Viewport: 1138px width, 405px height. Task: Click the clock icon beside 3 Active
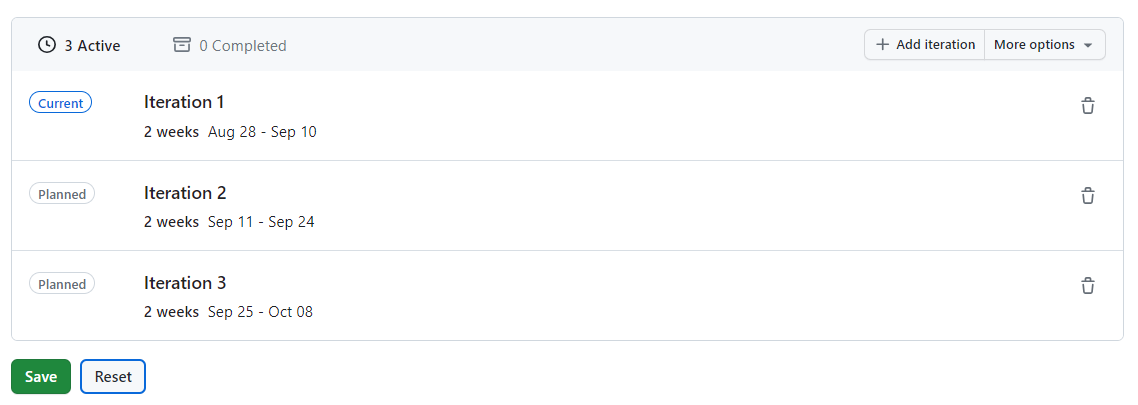(46, 45)
